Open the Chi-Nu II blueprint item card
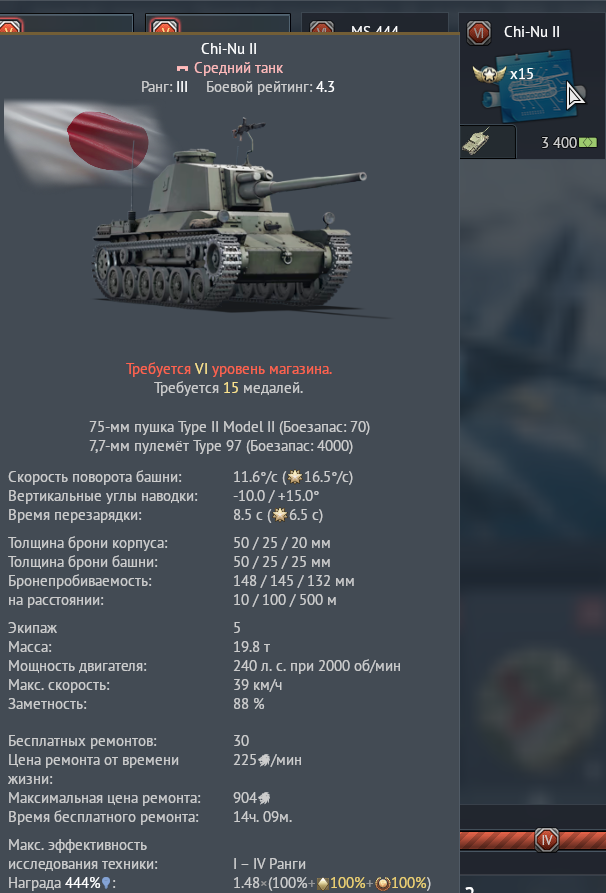This screenshot has width=606, height=893. coord(533,87)
